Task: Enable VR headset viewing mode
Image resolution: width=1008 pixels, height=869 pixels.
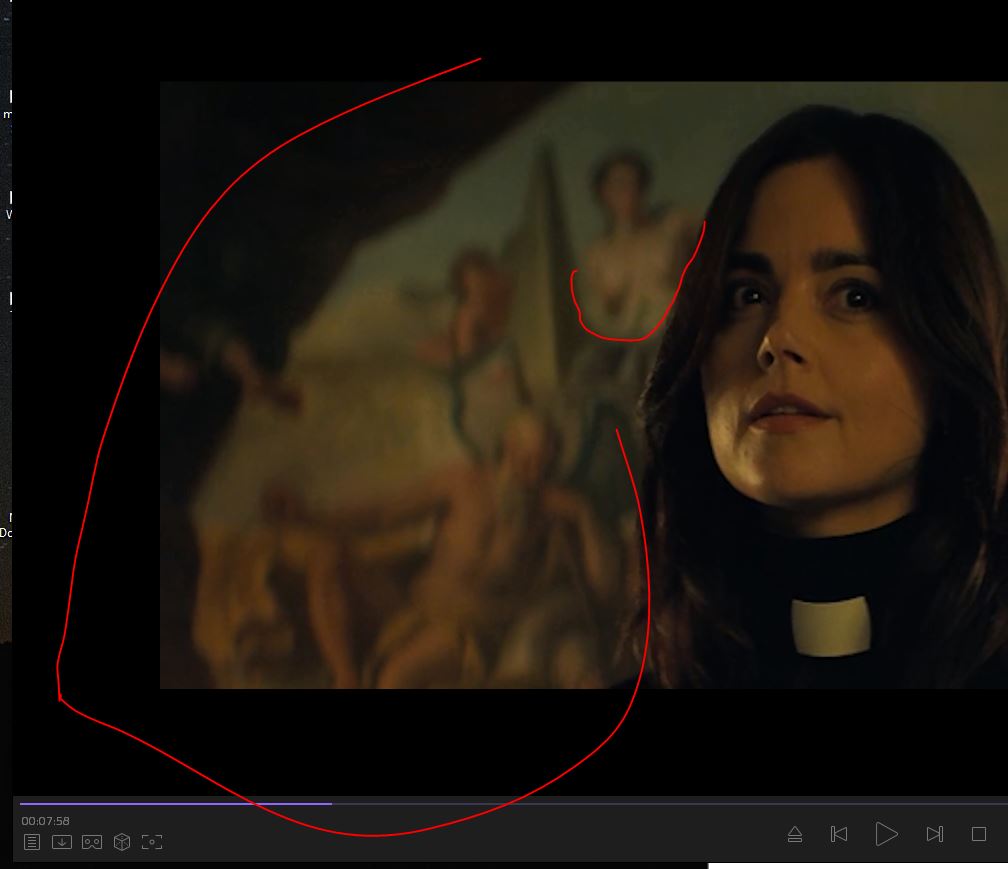Action: point(92,842)
